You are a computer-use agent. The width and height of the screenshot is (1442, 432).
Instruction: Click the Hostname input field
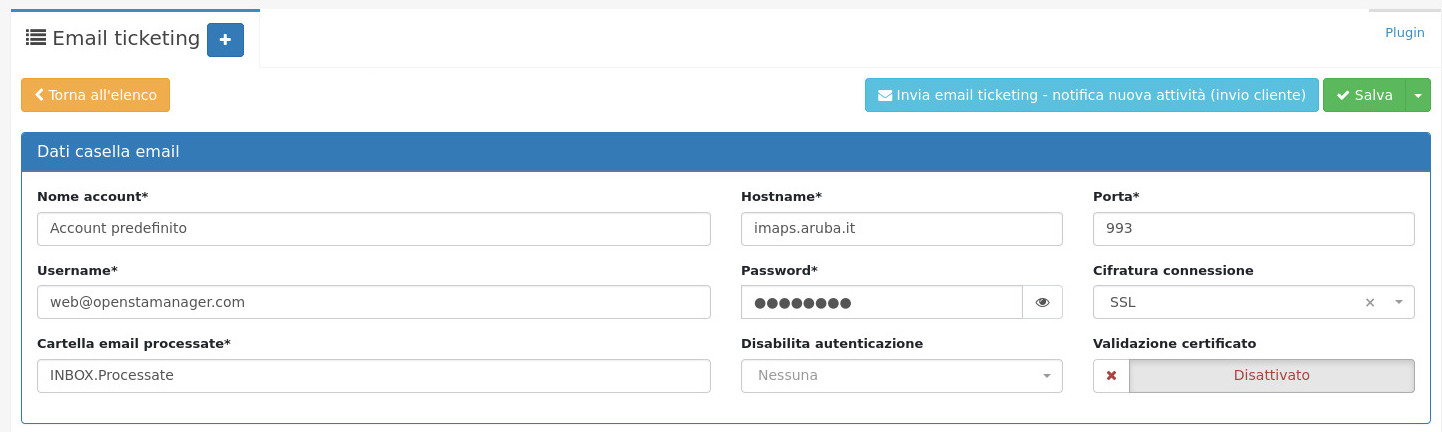[901, 228]
